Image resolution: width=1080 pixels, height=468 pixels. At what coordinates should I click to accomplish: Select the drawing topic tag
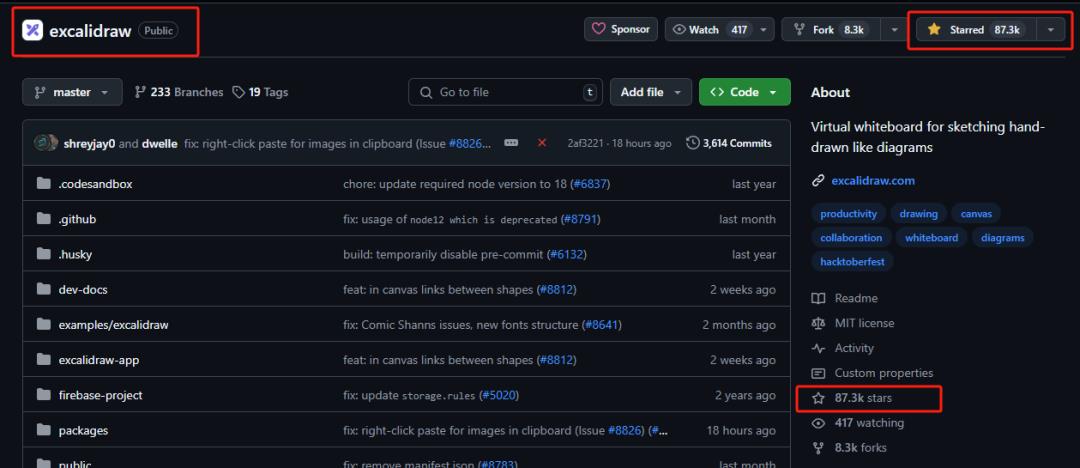point(918,214)
